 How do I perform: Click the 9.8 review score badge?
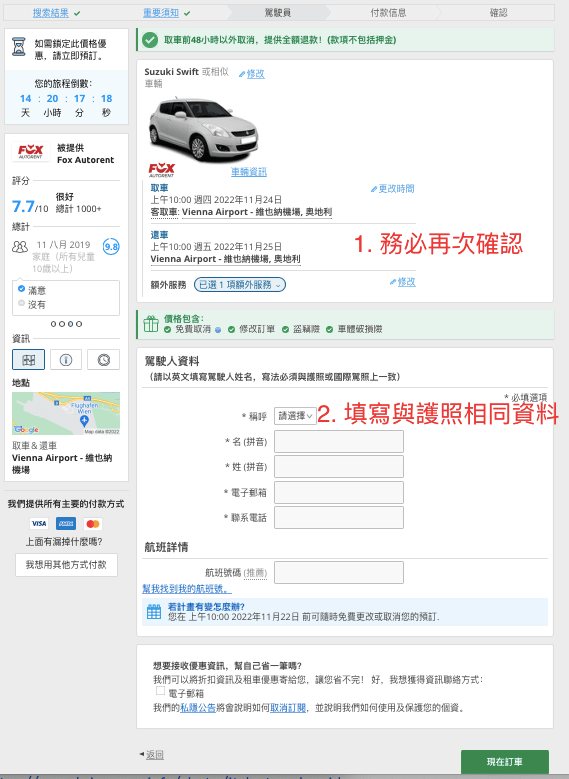pos(111,246)
